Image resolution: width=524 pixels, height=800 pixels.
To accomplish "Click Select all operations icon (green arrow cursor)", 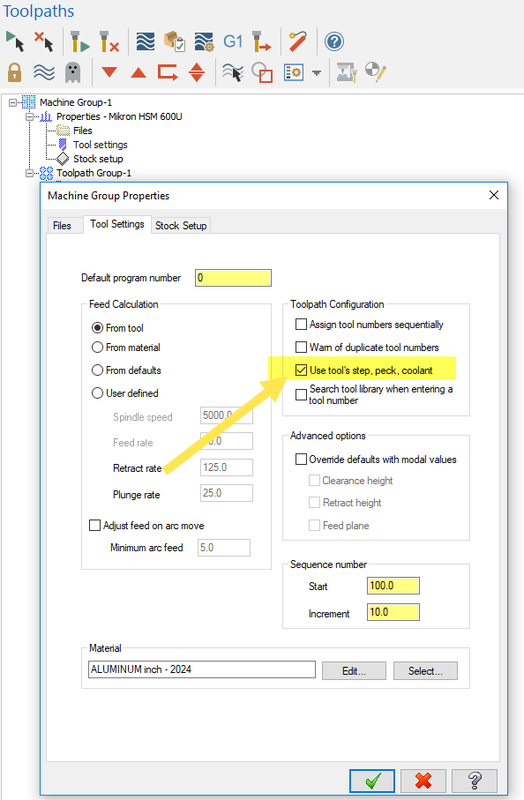I will click(15, 41).
